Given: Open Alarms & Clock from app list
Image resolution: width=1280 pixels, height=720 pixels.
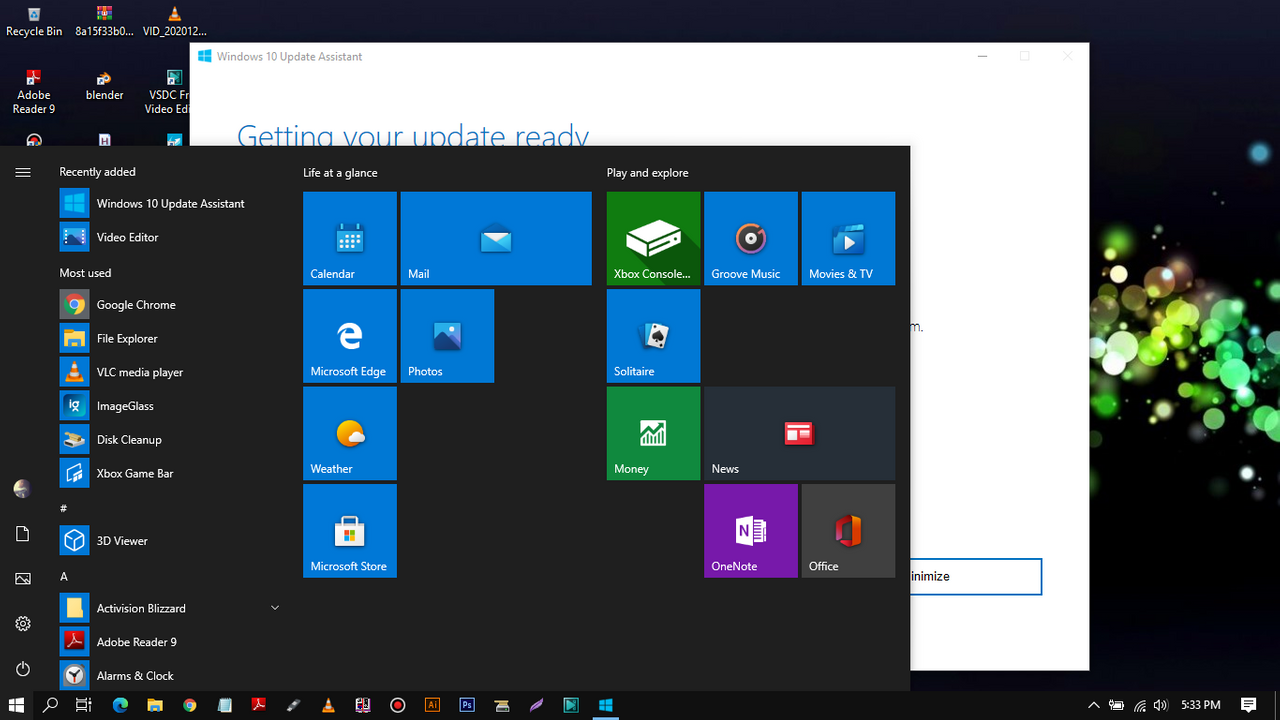Looking at the screenshot, I should coord(170,676).
